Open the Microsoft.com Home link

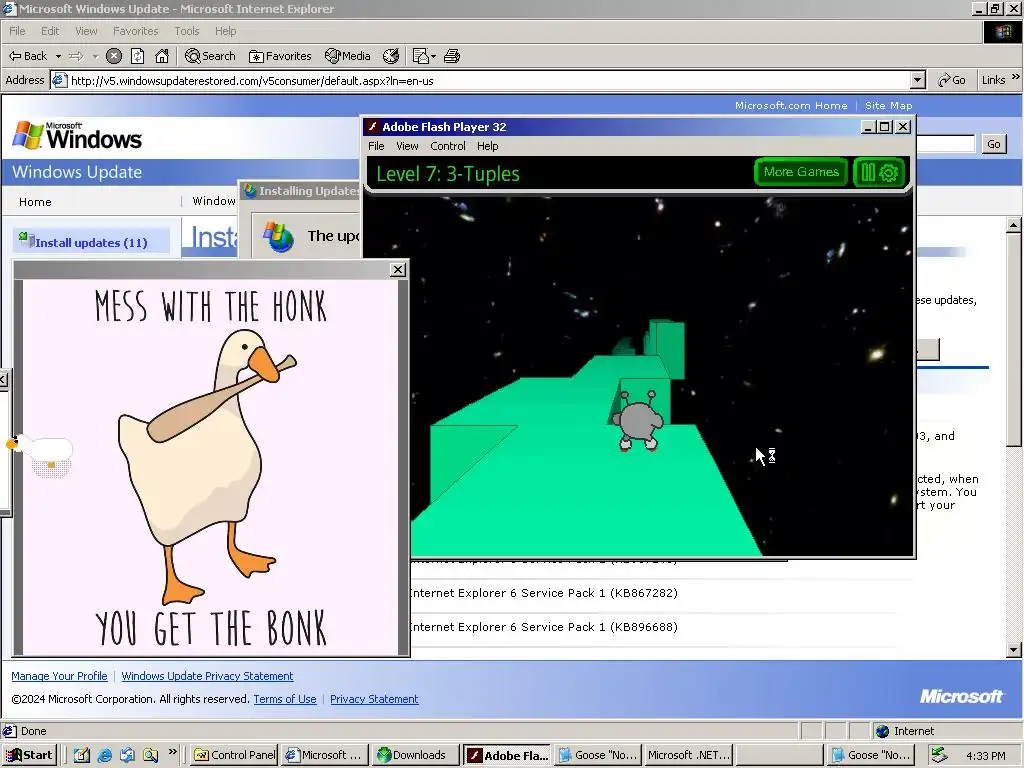point(791,105)
